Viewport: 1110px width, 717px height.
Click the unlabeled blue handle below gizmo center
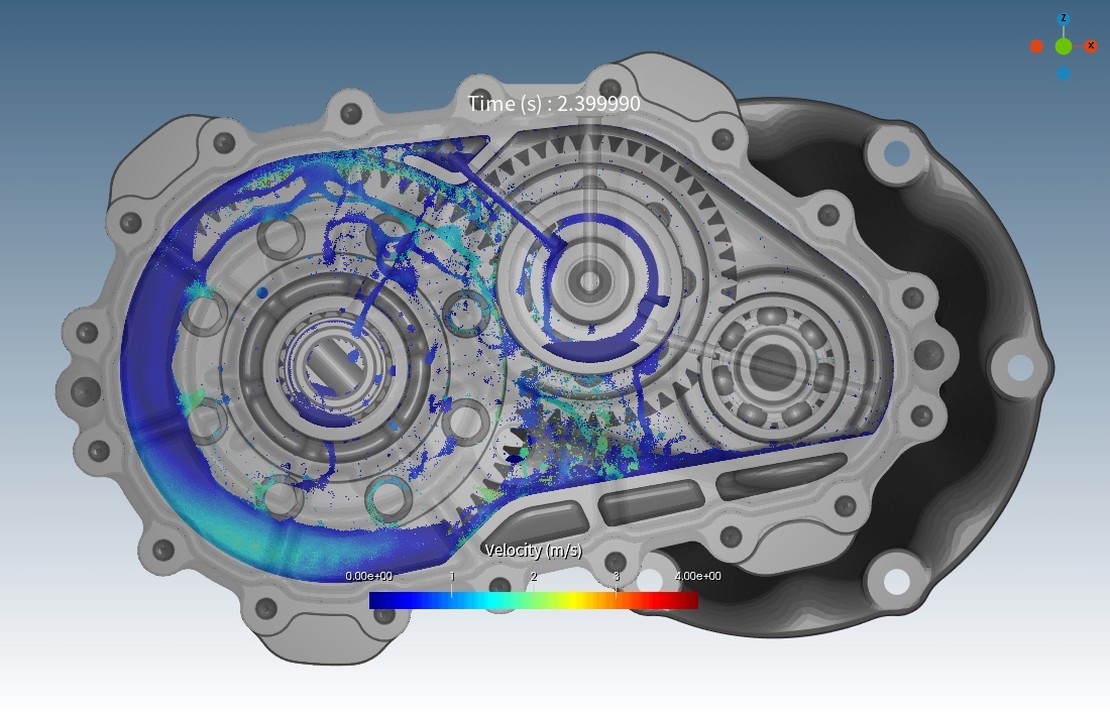click(1063, 73)
